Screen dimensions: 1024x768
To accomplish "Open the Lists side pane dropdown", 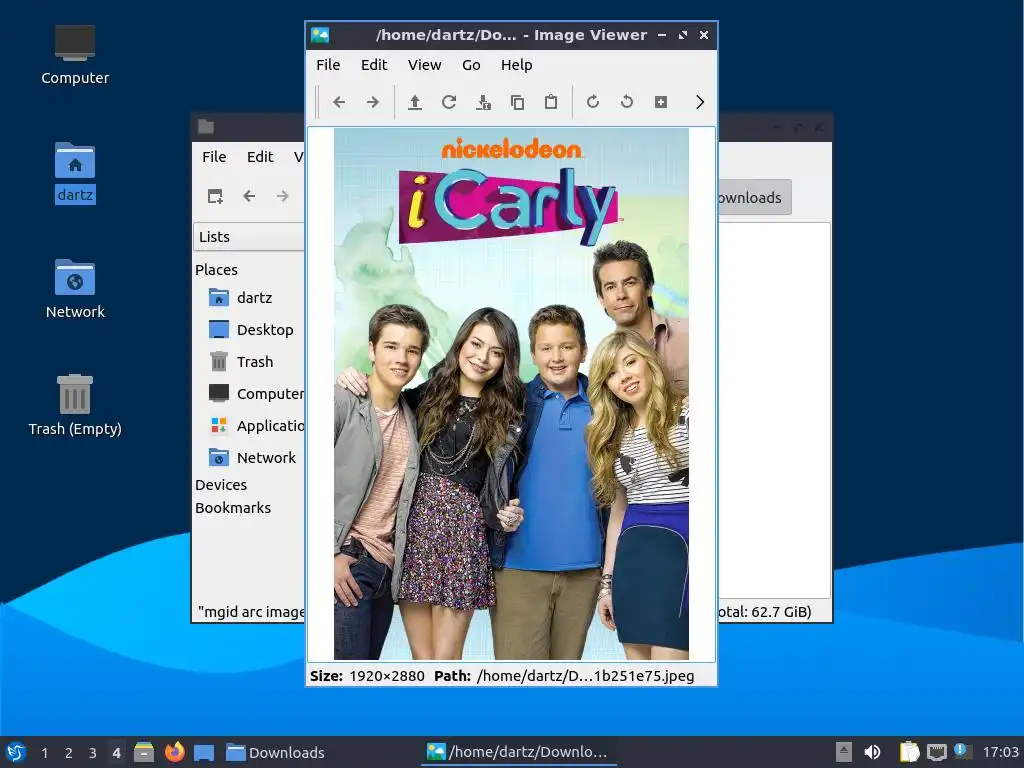I will click(249, 236).
